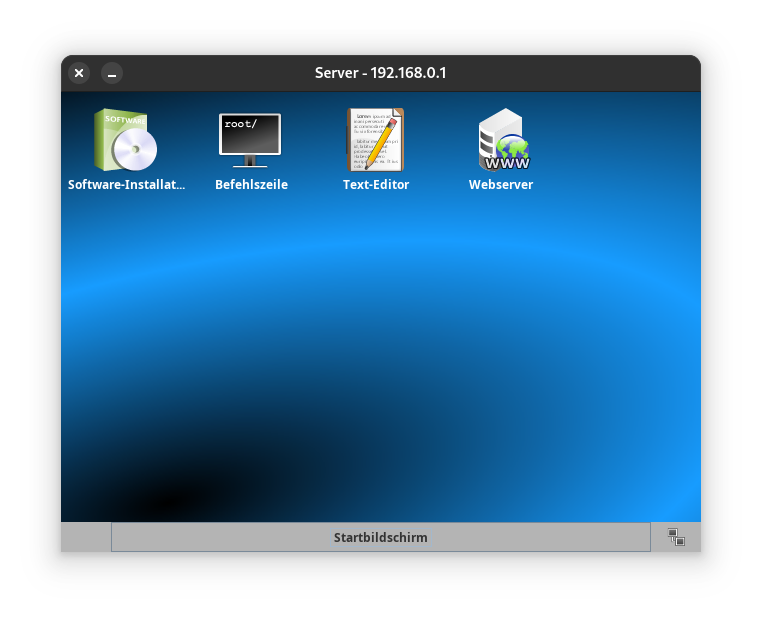762x619 pixels.
Task: Click the 'Server - 192.168.0.1' title bar
Action: click(380, 73)
